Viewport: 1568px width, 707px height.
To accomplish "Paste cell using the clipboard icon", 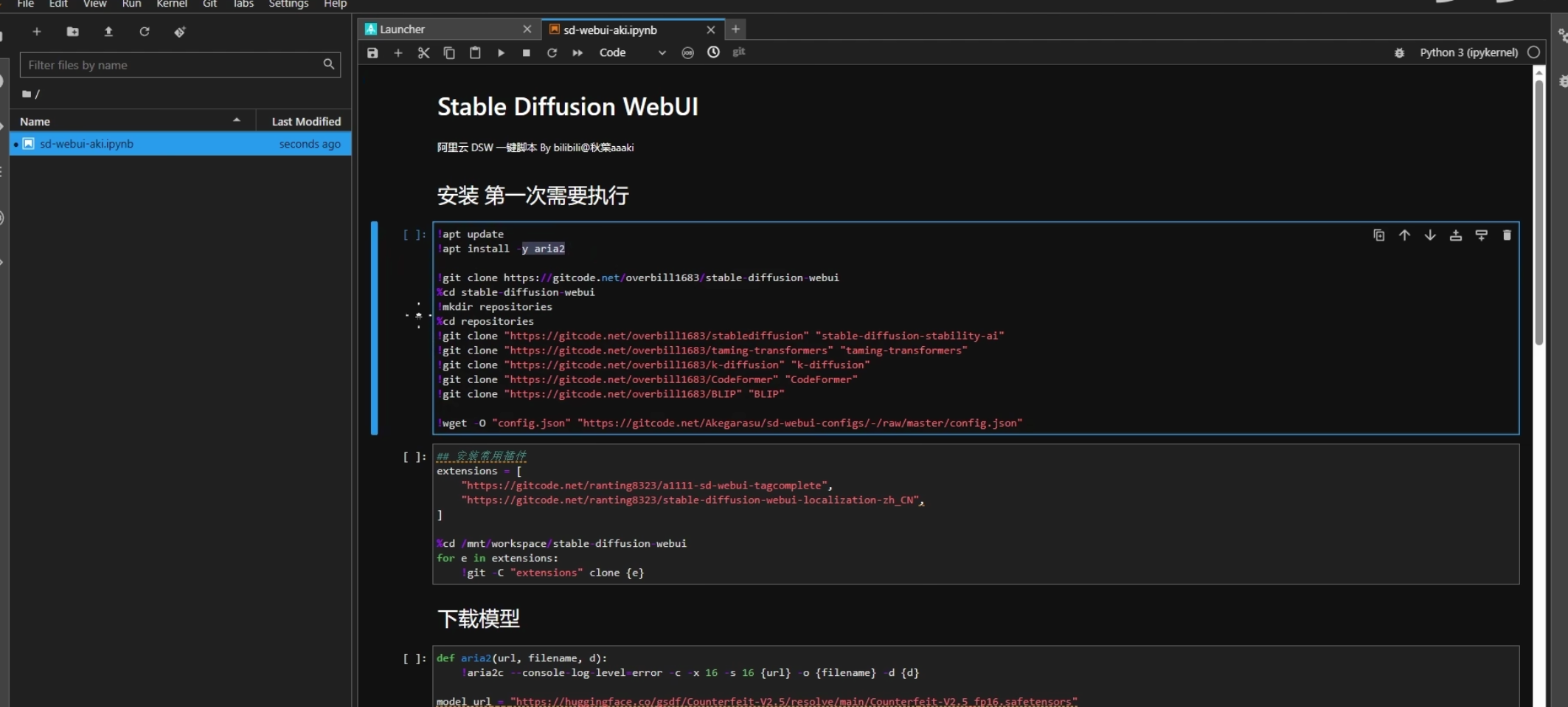I will click(x=475, y=52).
